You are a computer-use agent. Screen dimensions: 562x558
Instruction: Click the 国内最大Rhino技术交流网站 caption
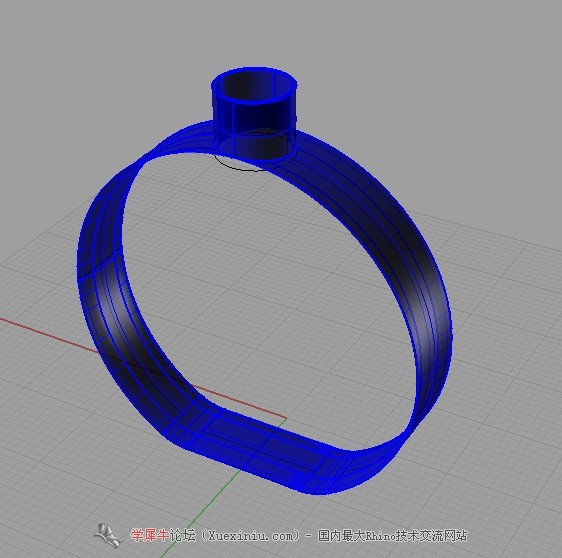point(392,536)
